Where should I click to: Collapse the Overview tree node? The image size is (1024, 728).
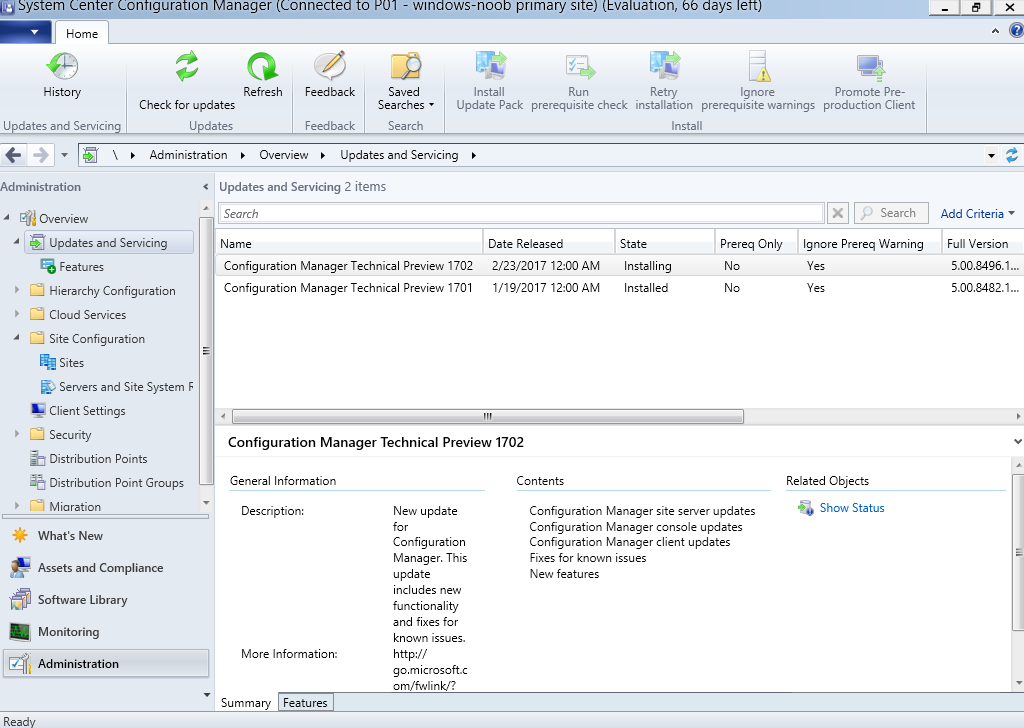click(7, 217)
